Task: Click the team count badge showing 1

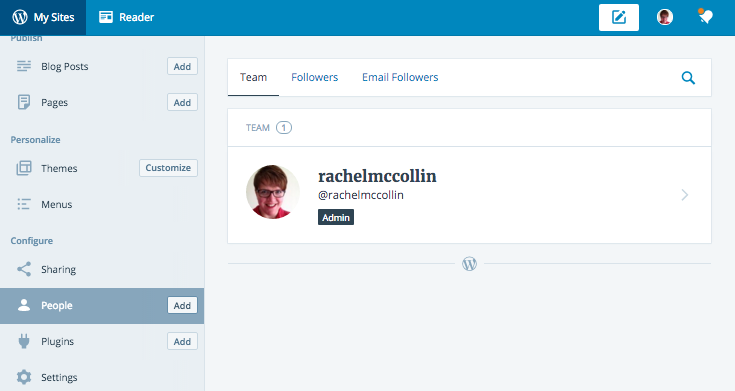Action: [x=284, y=128]
